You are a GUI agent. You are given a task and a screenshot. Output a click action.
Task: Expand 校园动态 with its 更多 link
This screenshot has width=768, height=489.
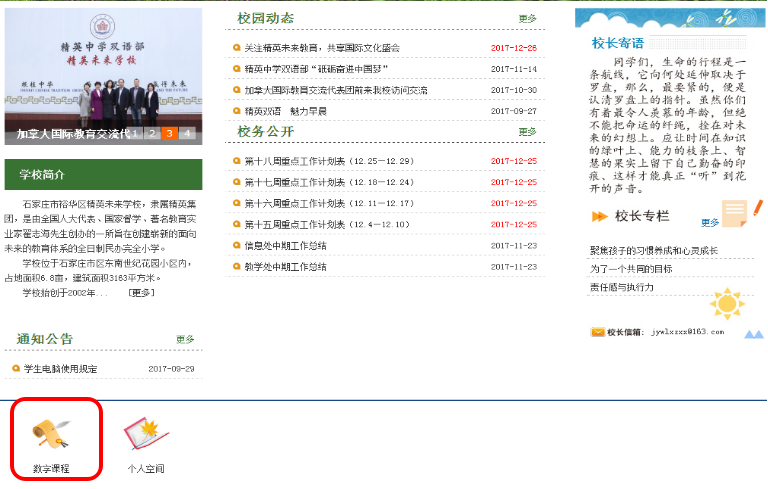point(527,19)
